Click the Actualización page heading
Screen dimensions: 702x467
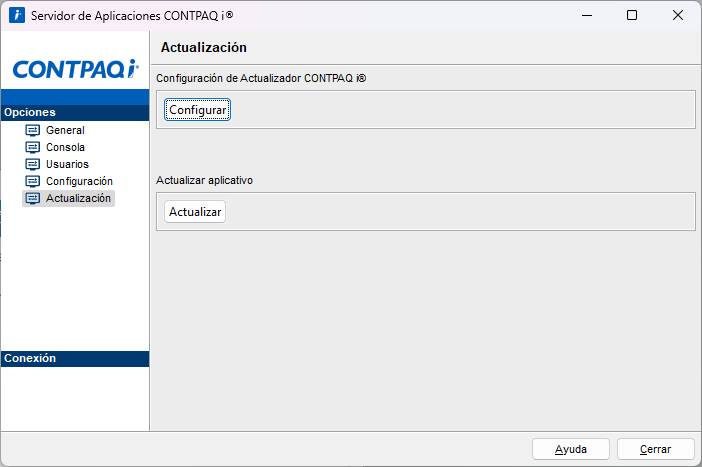coord(204,47)
